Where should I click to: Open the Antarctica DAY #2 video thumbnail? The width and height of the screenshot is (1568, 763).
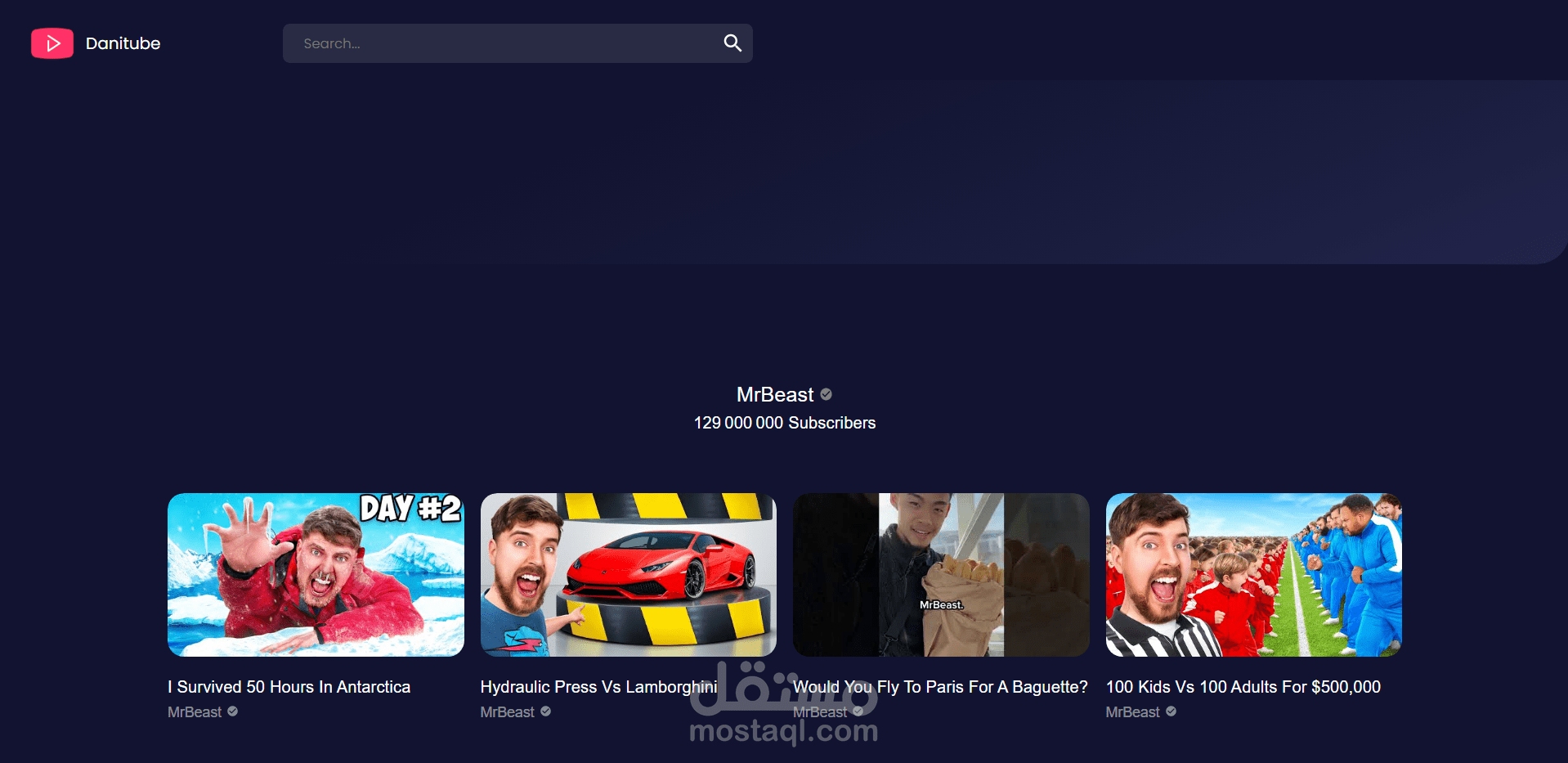pyautogui.click(x=316, y=575)
